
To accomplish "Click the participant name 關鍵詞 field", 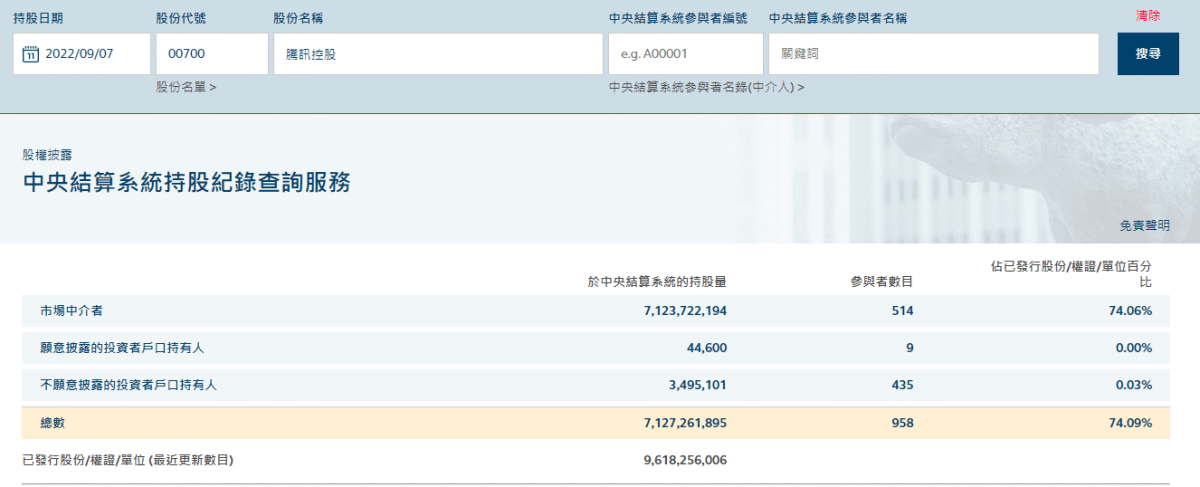I will (933, 54).
